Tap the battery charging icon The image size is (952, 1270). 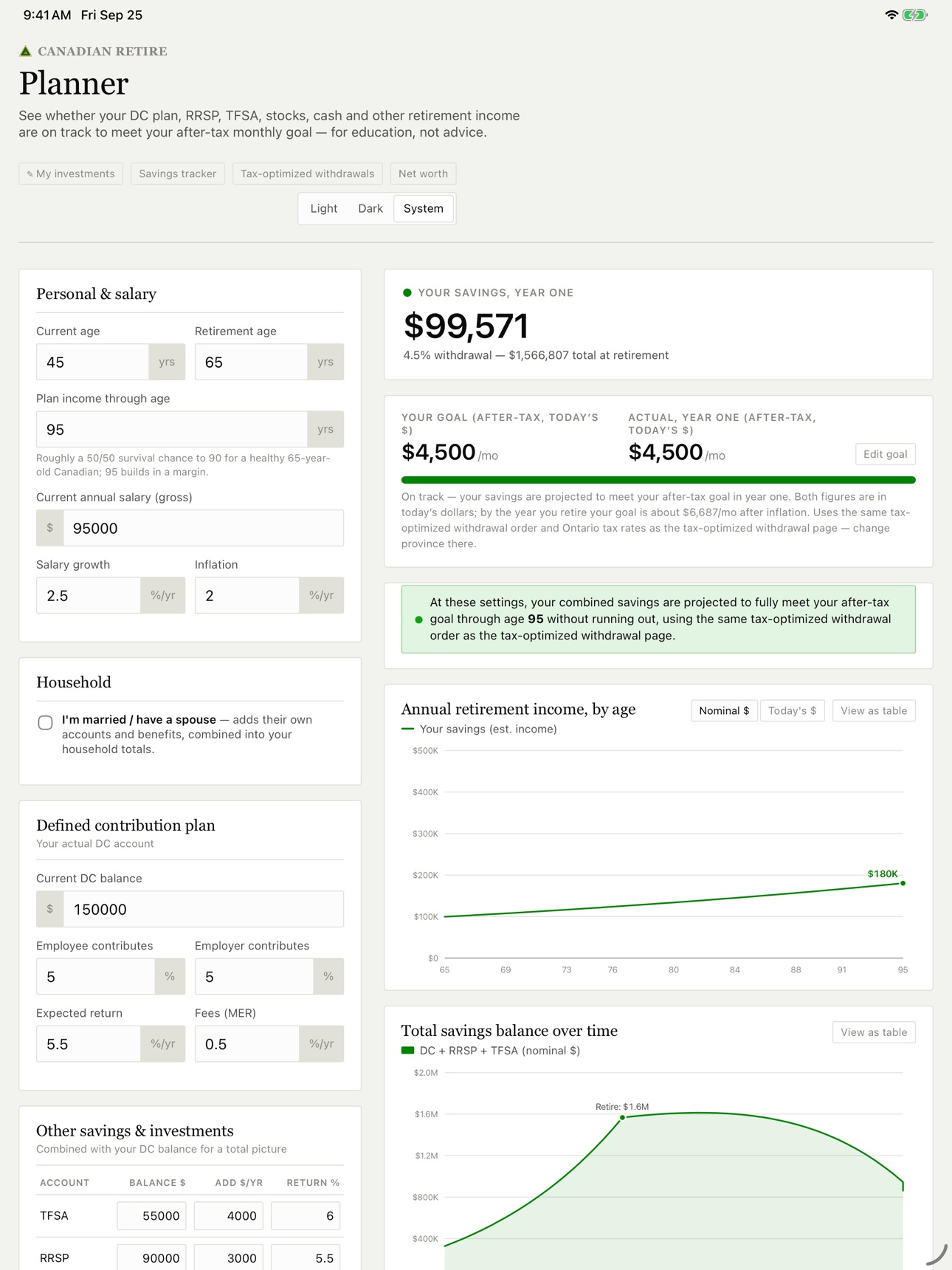coord(914,15)
